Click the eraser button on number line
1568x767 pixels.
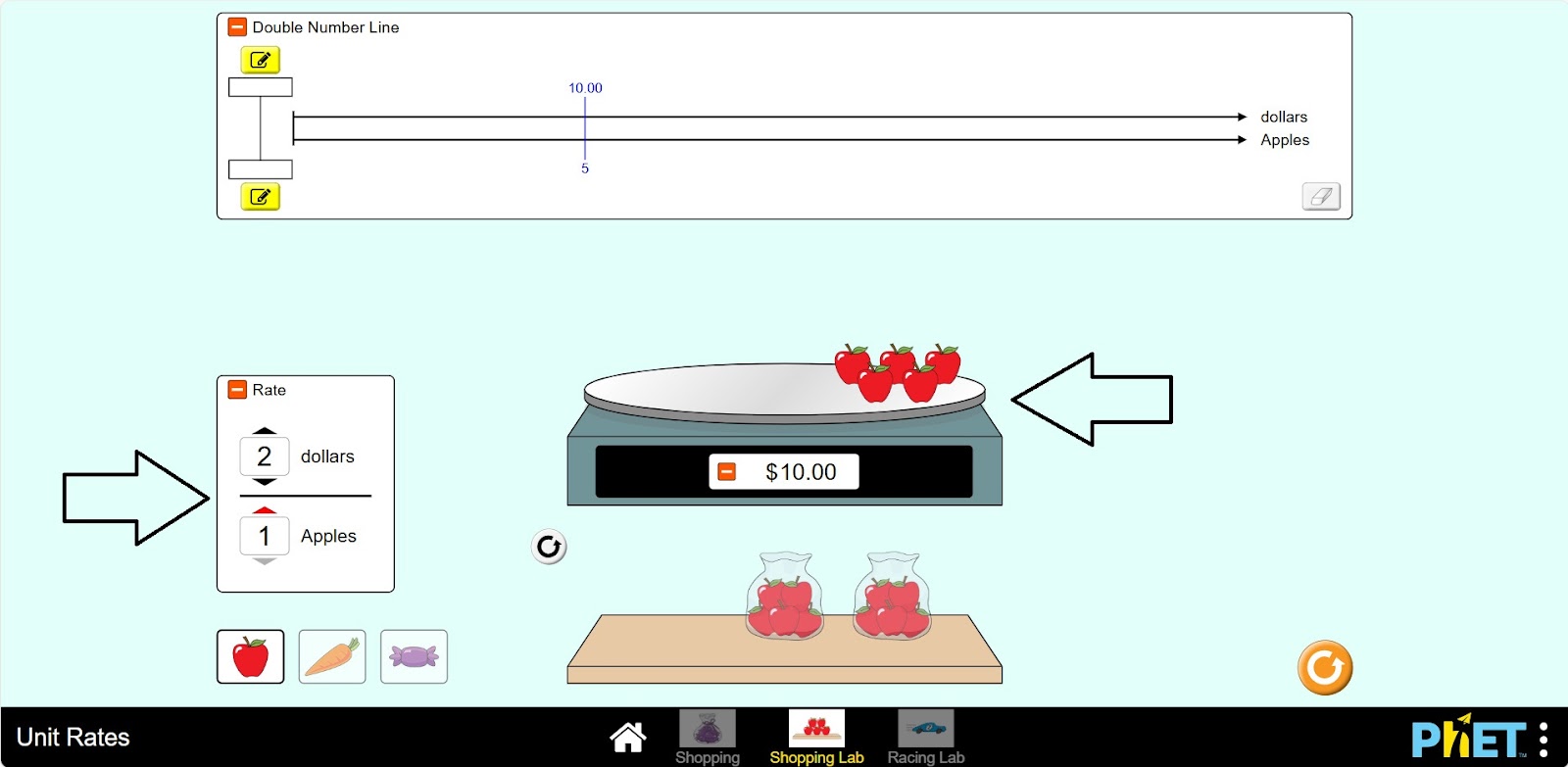click(1320, 197)
